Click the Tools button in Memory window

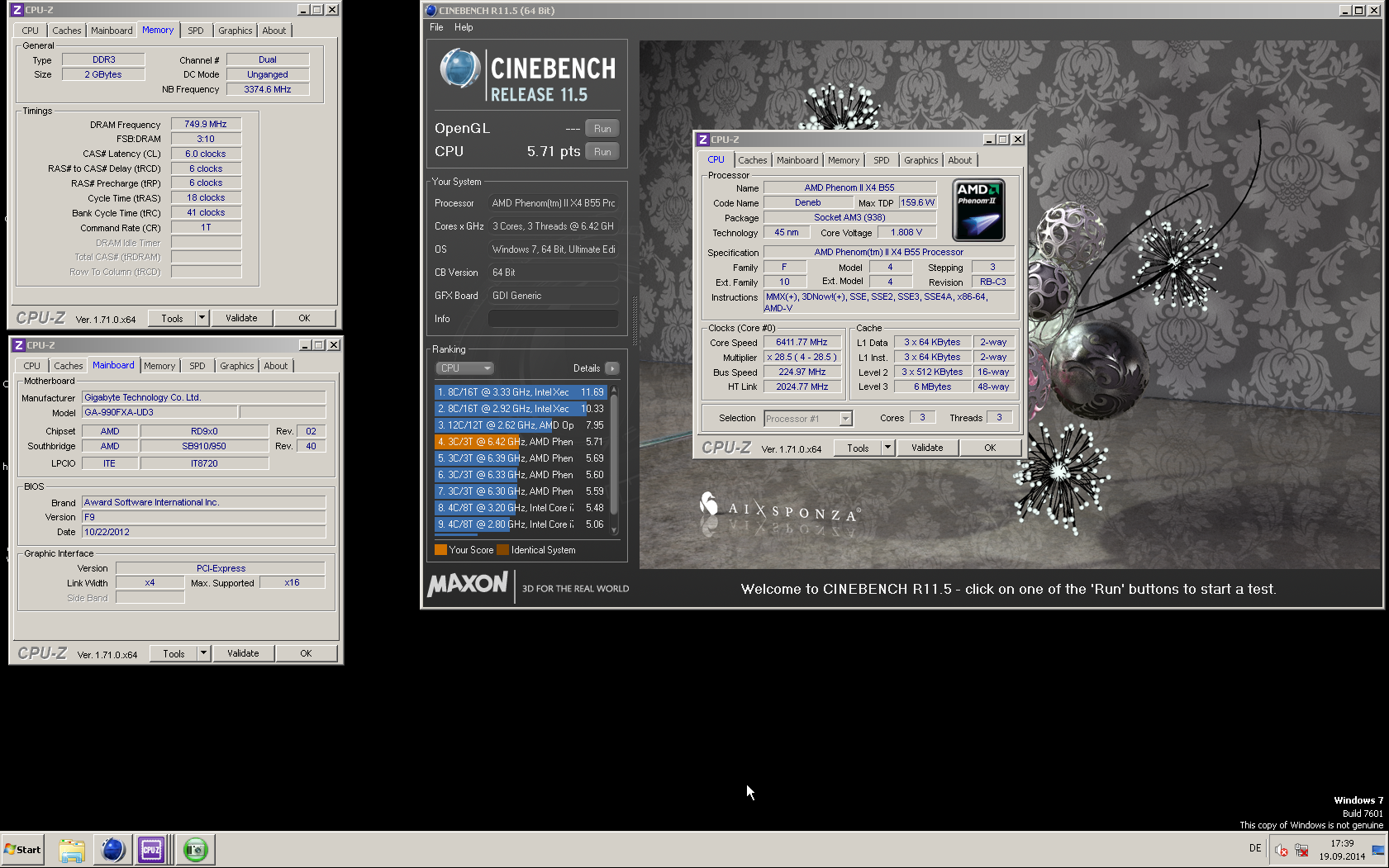[172, 318]
